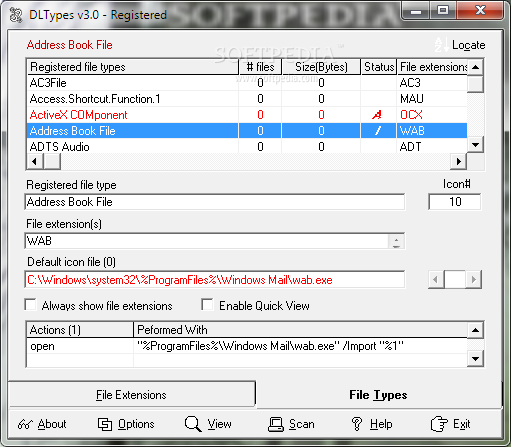511x447 pixels.
Task: Click the Icon# number field
Action: pyautogui.click(x=455, y=202)
